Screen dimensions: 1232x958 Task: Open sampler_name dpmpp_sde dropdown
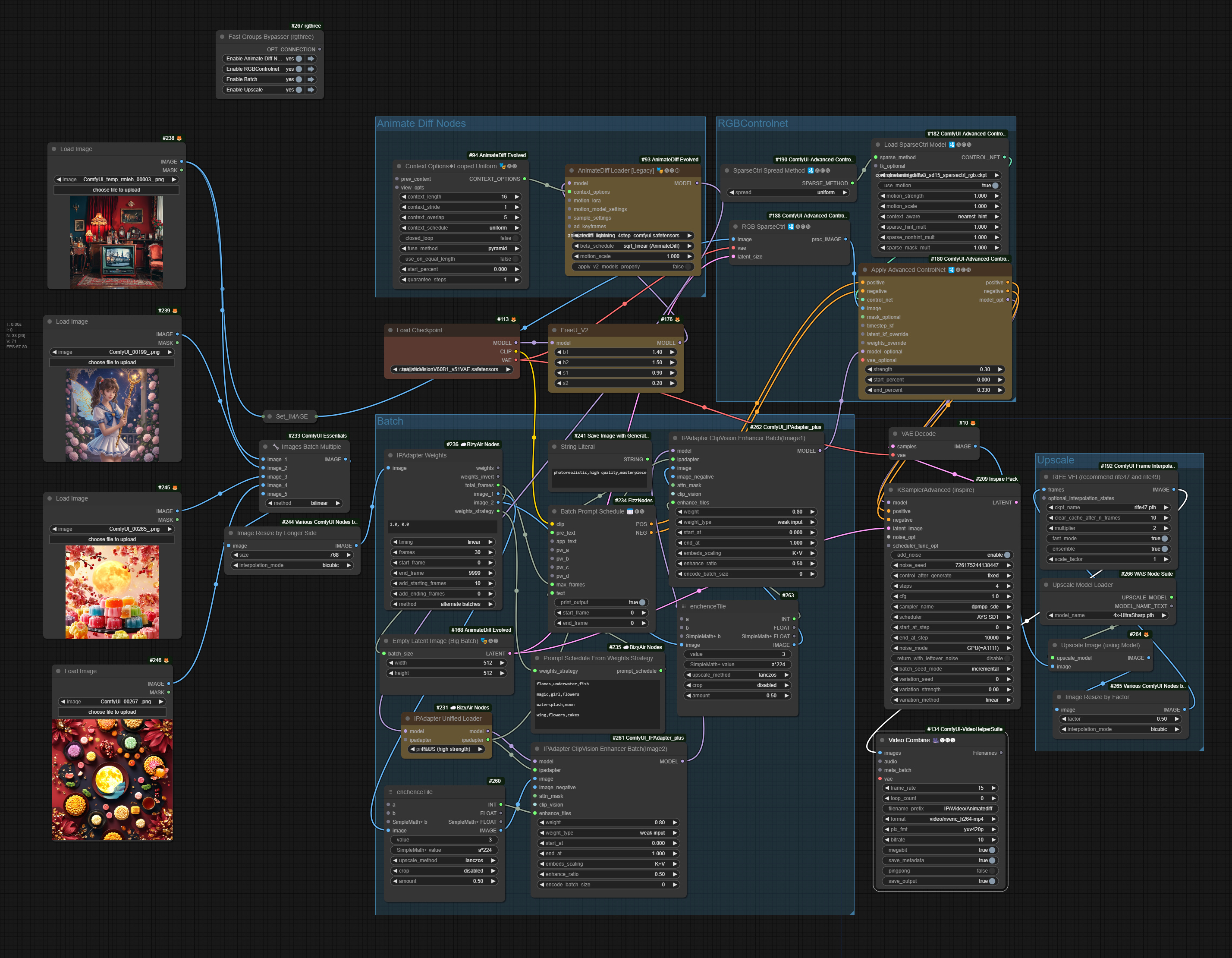(x=952, y=607)
